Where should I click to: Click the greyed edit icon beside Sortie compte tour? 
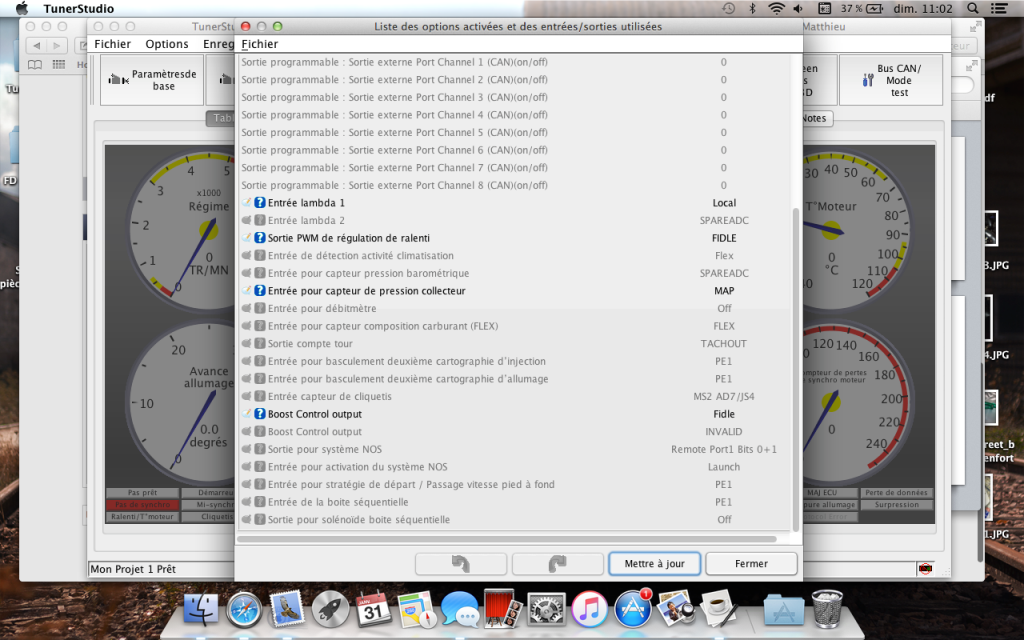click(247, 344)
